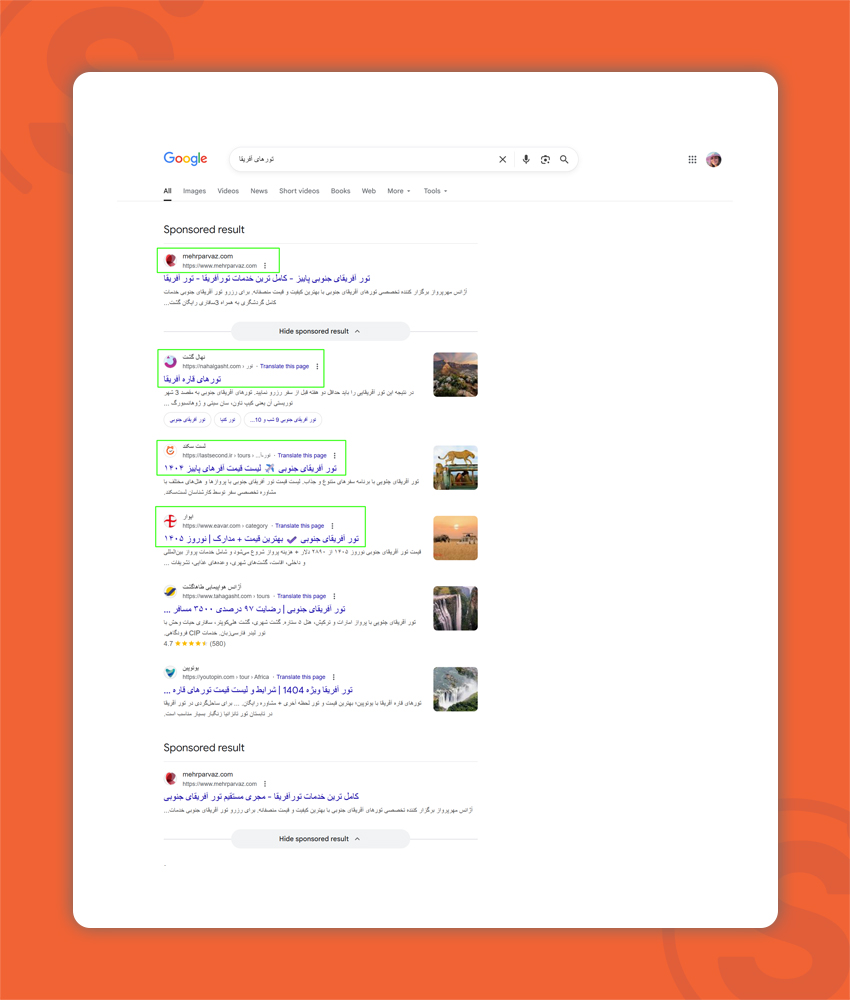The width and height of the screenshot is (850, 1000).
Task: Click the Google logo
Action: click(185, 159)
